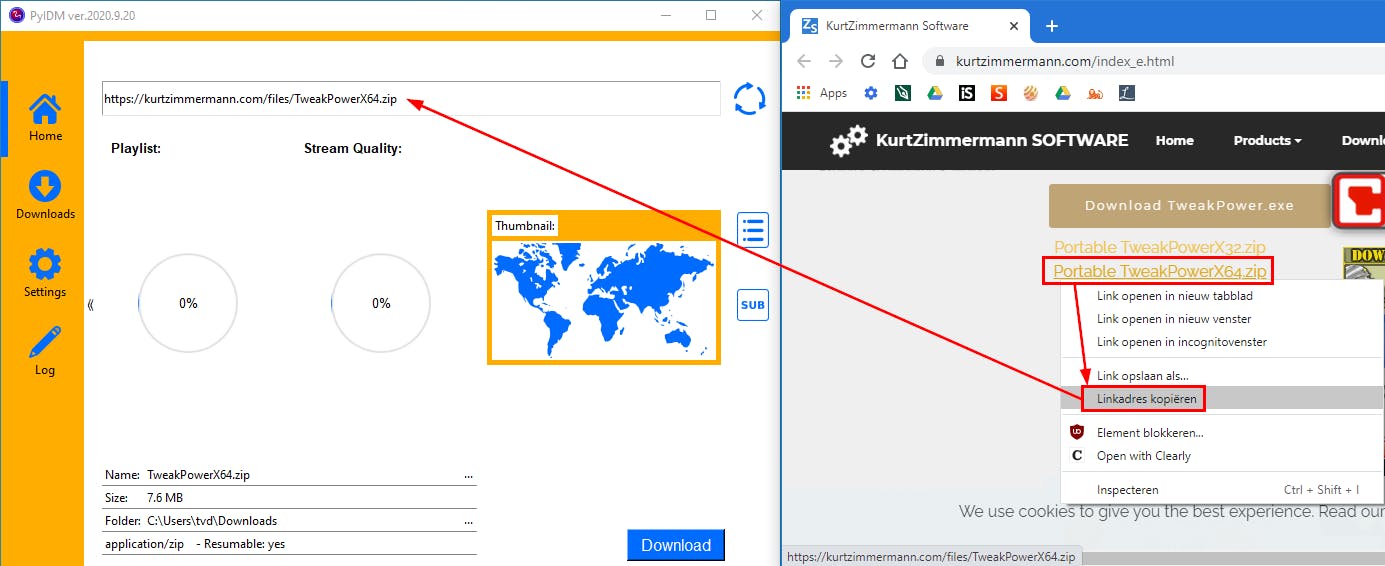Open PyIDM Settings gear in the sidebar

45,274
